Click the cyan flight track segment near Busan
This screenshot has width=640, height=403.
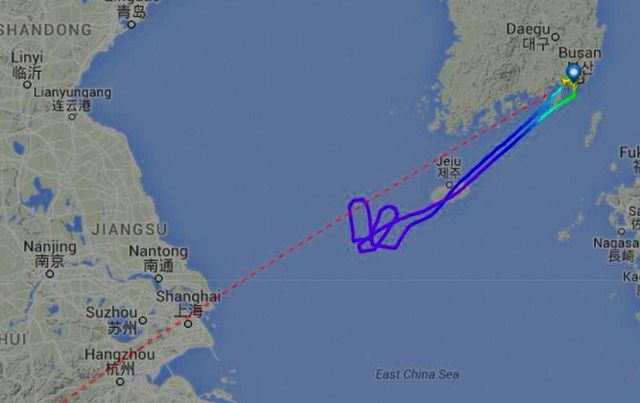pyautogui.click(x=549, y=104)
